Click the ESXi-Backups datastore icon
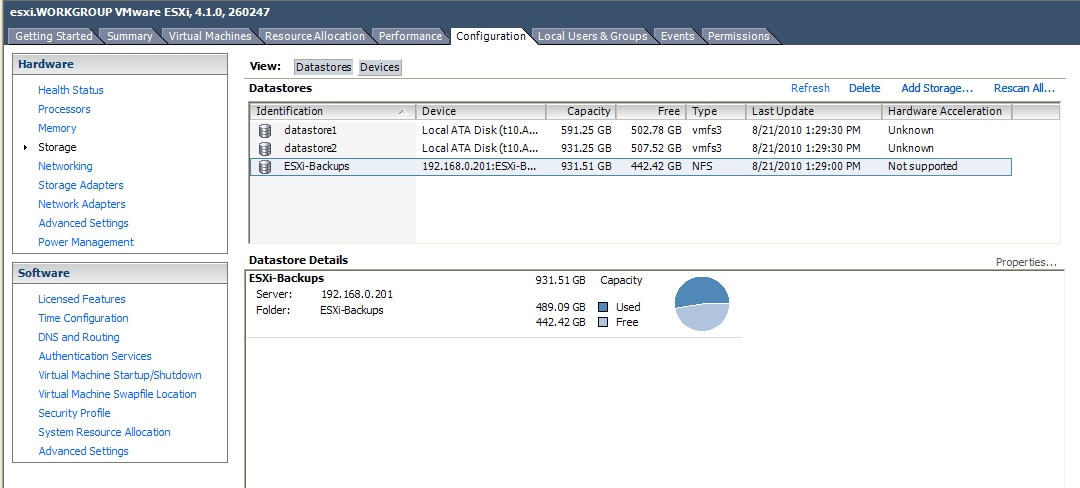Viewport: 1080px width, 488px height. point(264,167)
